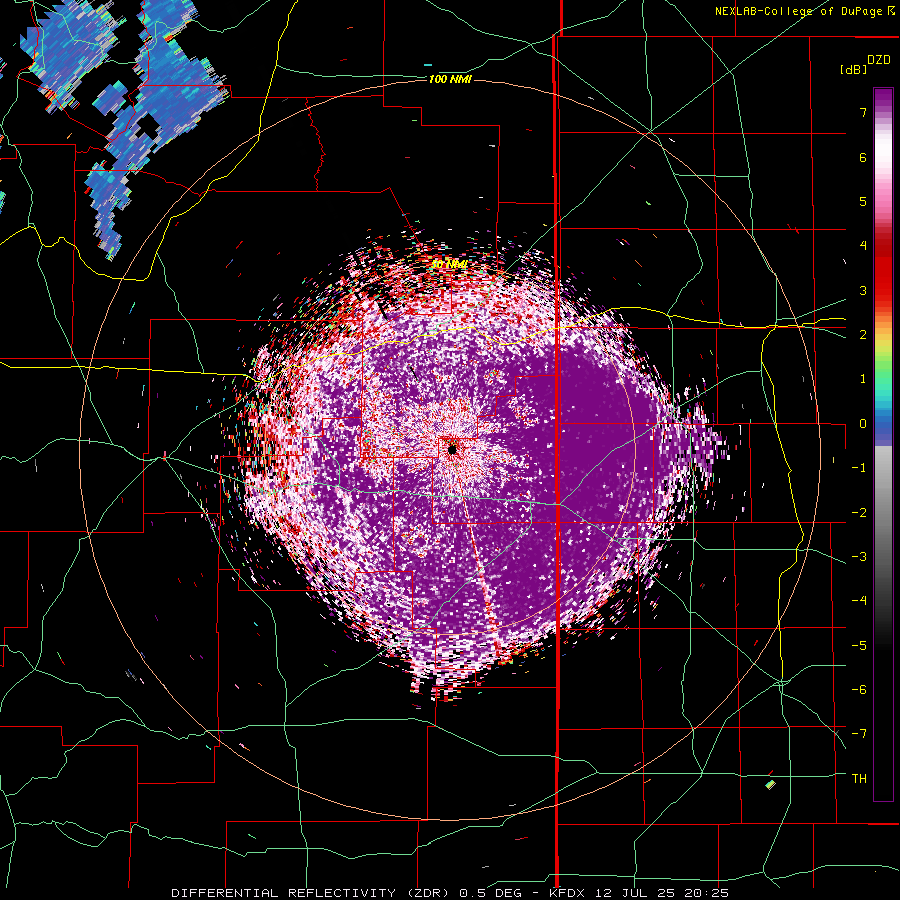
Task: Click the black radar site dot at center
Action: coord(452,449)
